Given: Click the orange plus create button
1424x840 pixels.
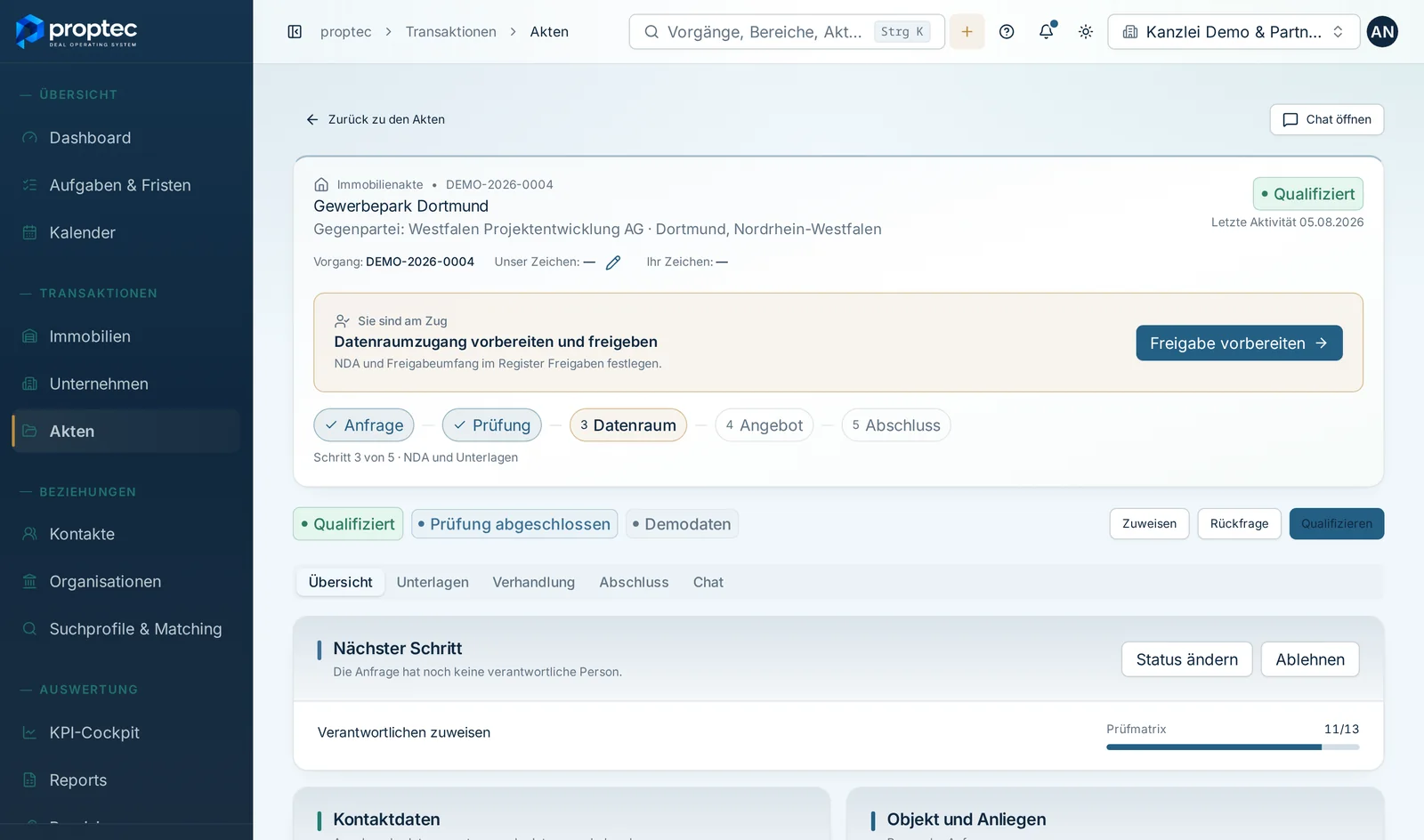Looking at the screenshot, I should pyautogui.click(x=967, y=32).
